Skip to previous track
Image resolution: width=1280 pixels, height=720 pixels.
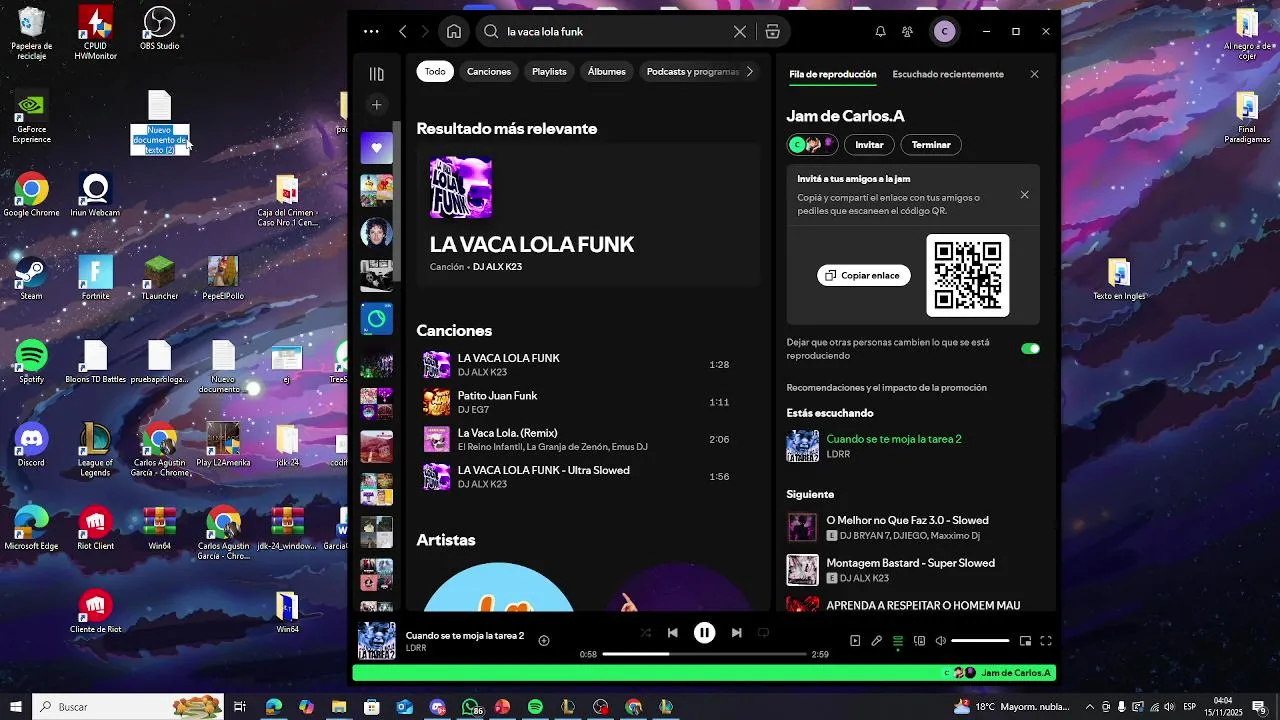pos(673,633)
